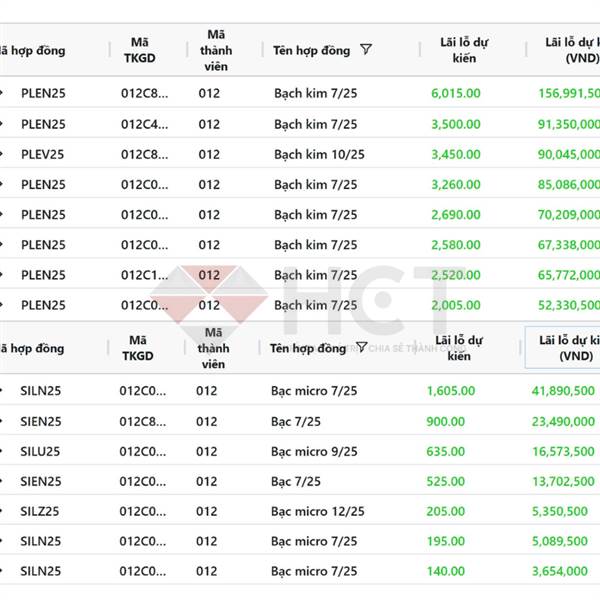Click VND amount 70,209,000
600x600 pixels.
[x=569, y=215]
